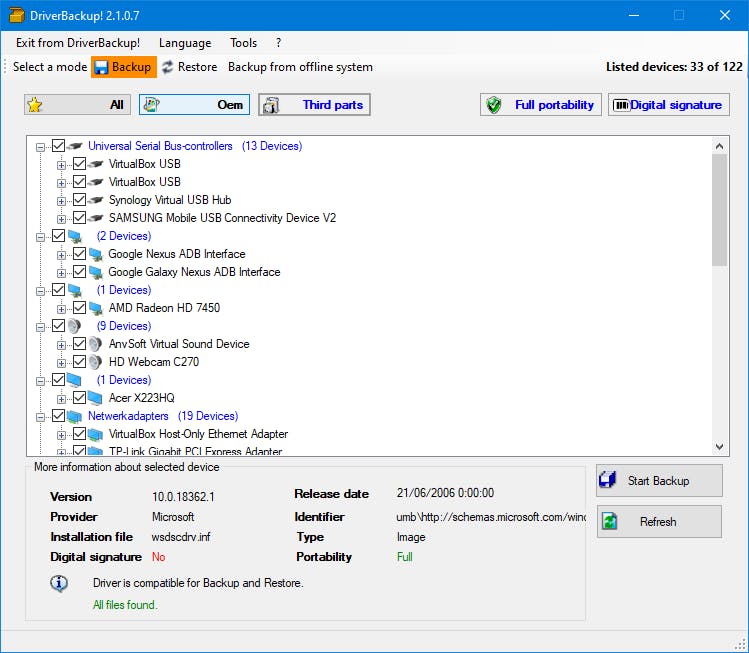Click the device list scroll up arrow

point(719,146)
